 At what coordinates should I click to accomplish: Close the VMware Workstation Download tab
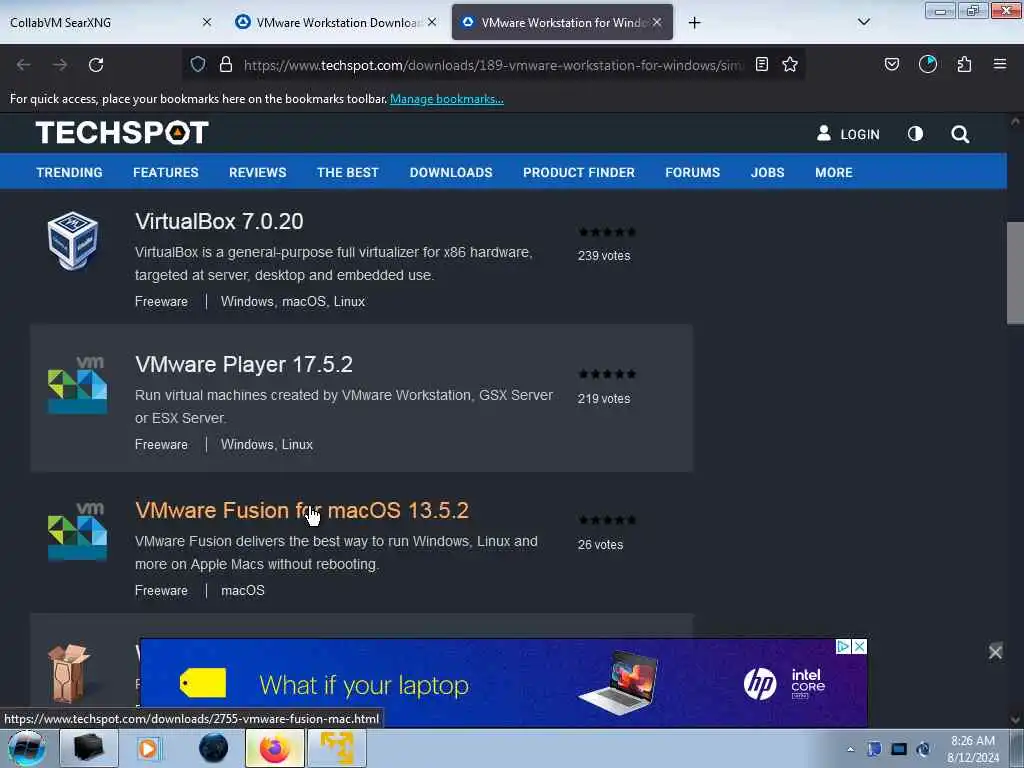[x=432, y=22]
